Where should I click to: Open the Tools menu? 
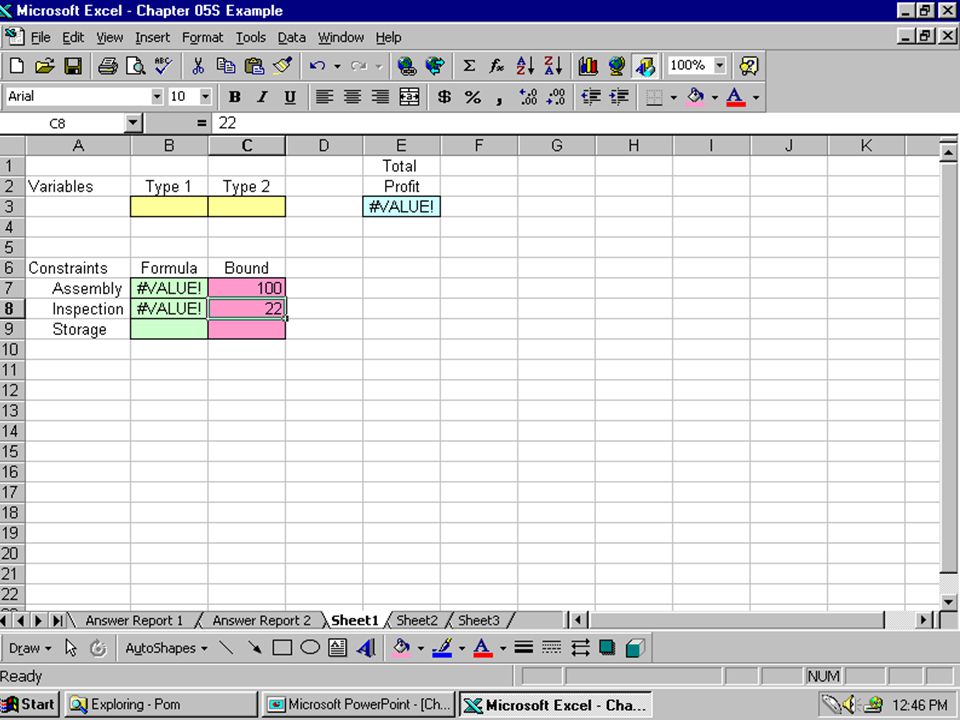coord(250,37)
